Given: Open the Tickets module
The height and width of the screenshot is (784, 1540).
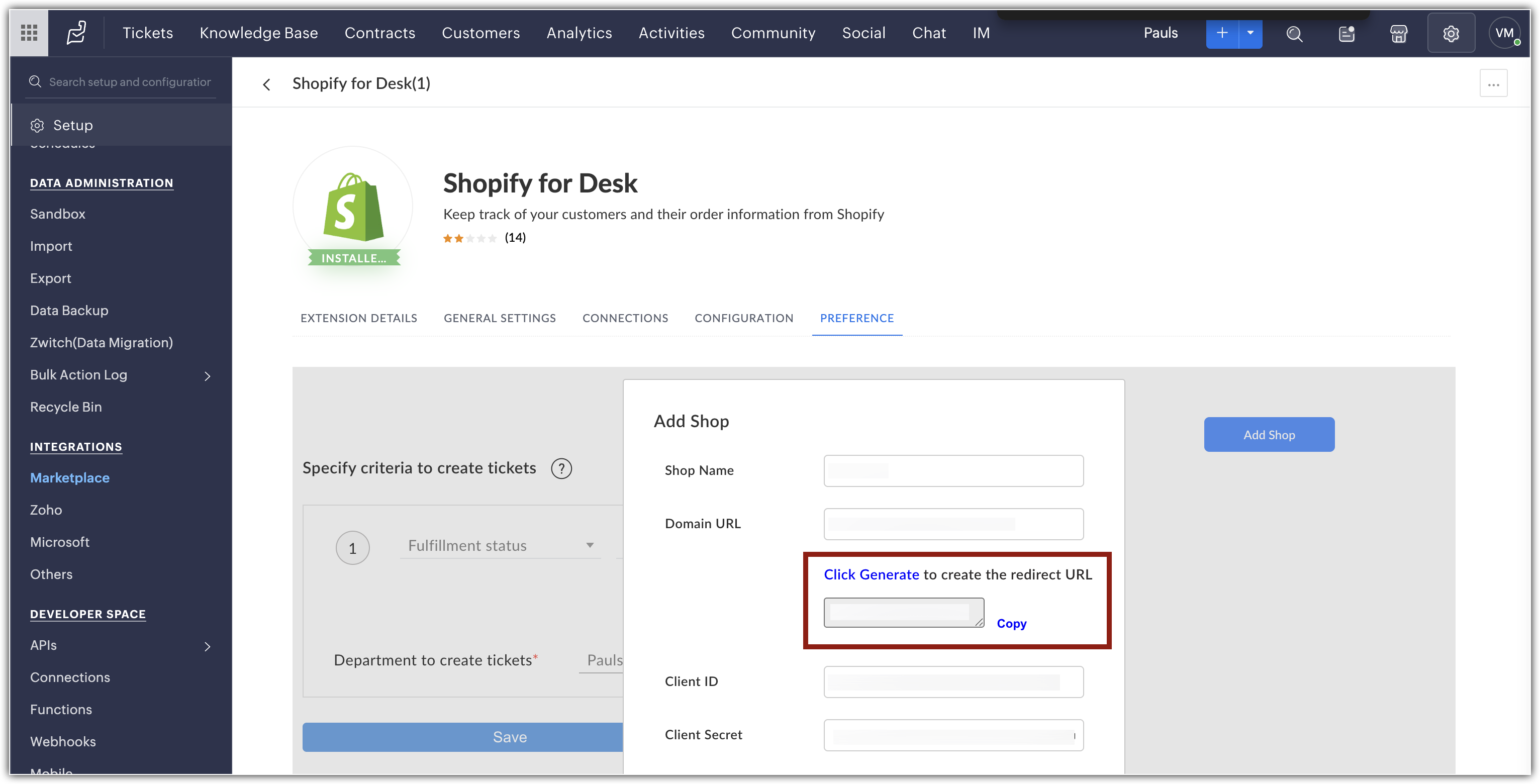Looking at the screenshot, I should pyautogui.click(x=148, y=33).
